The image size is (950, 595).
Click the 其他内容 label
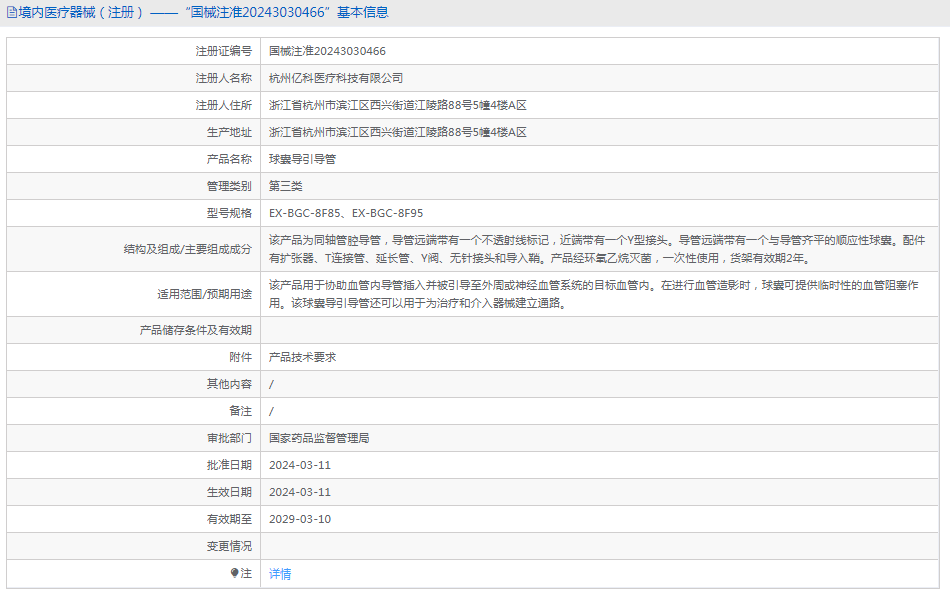(x=229, y=384)
